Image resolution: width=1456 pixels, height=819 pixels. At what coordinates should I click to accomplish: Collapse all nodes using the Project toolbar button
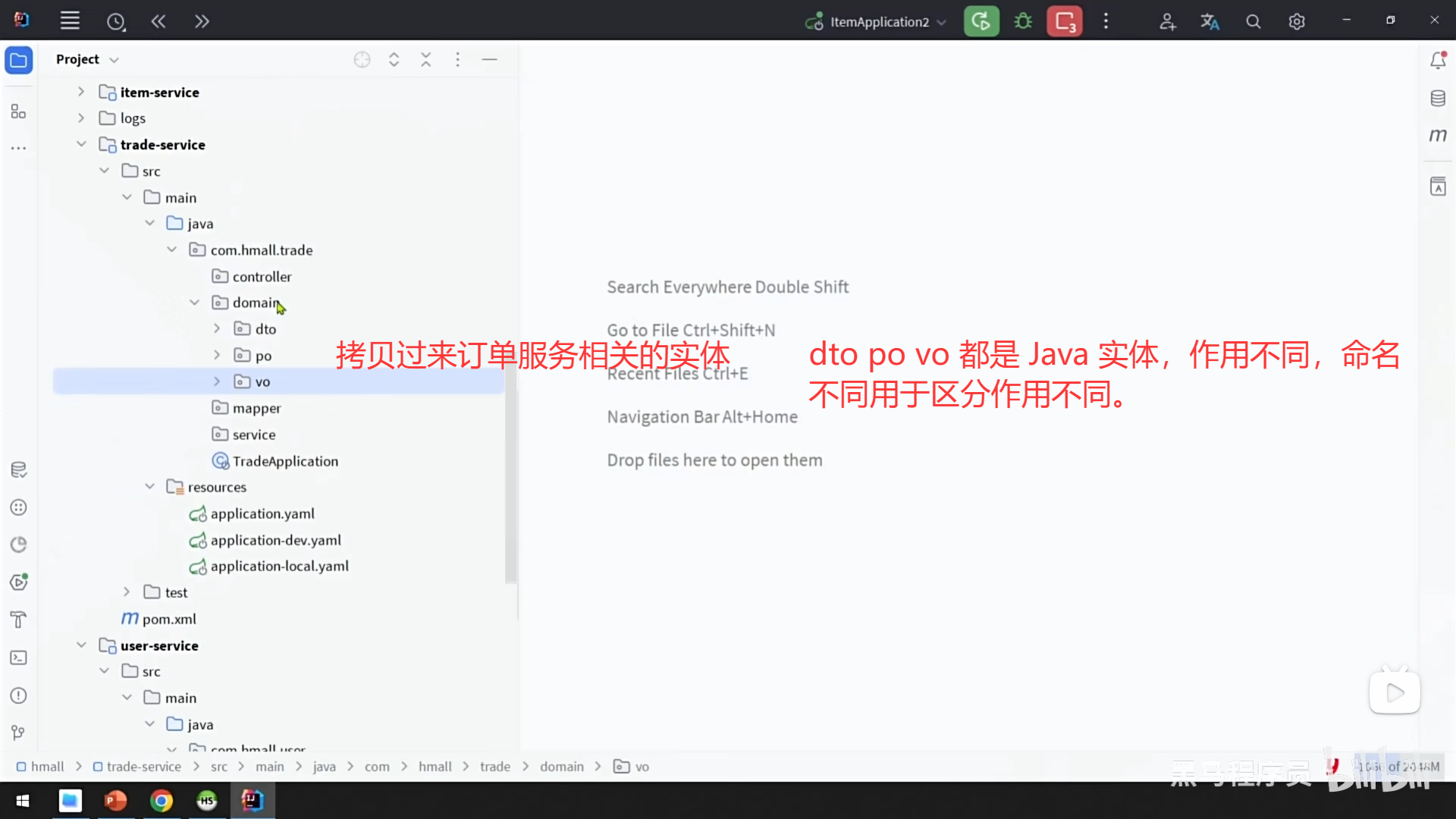tap(426, 59)
